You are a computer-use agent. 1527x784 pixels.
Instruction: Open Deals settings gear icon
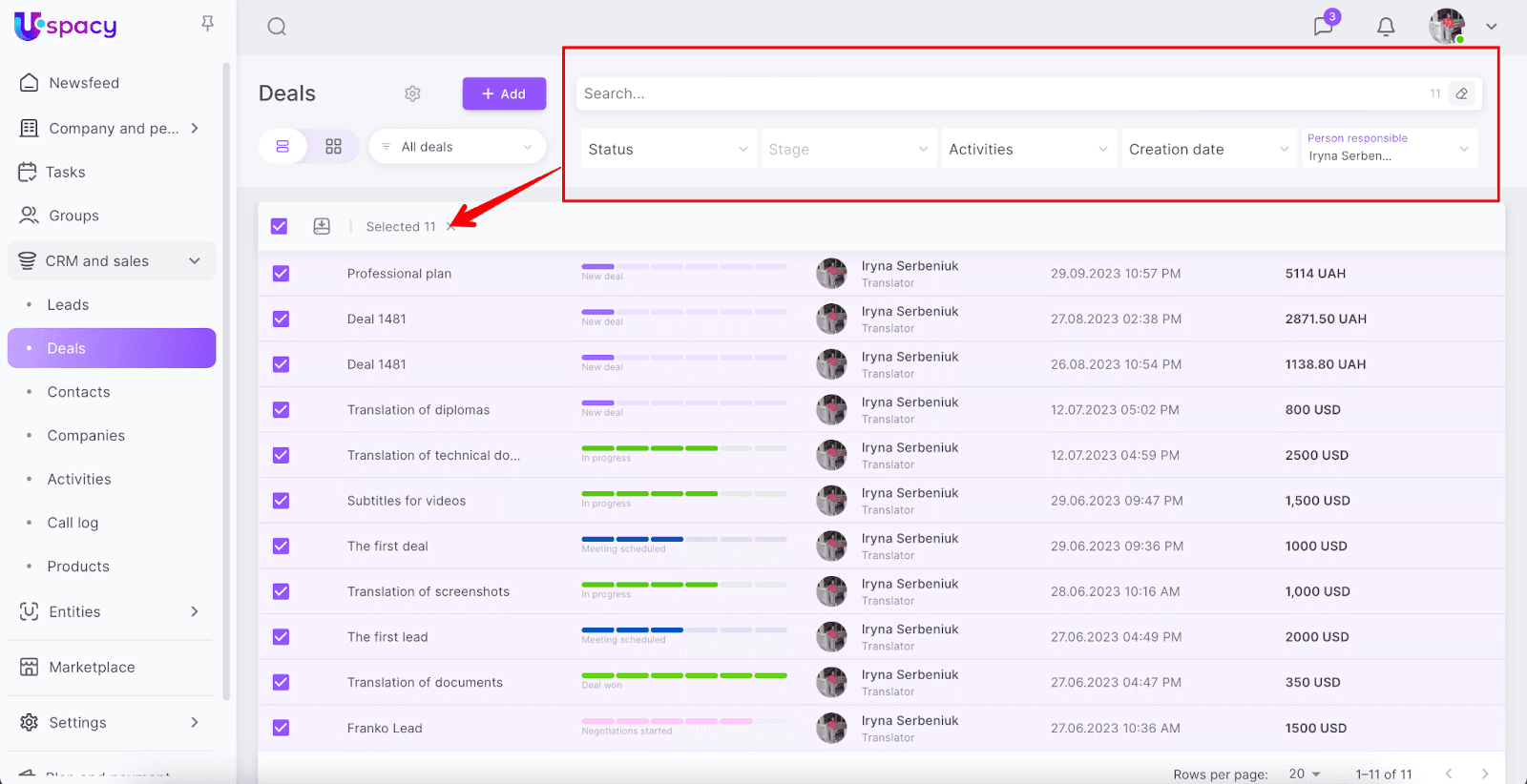(412, 93)
